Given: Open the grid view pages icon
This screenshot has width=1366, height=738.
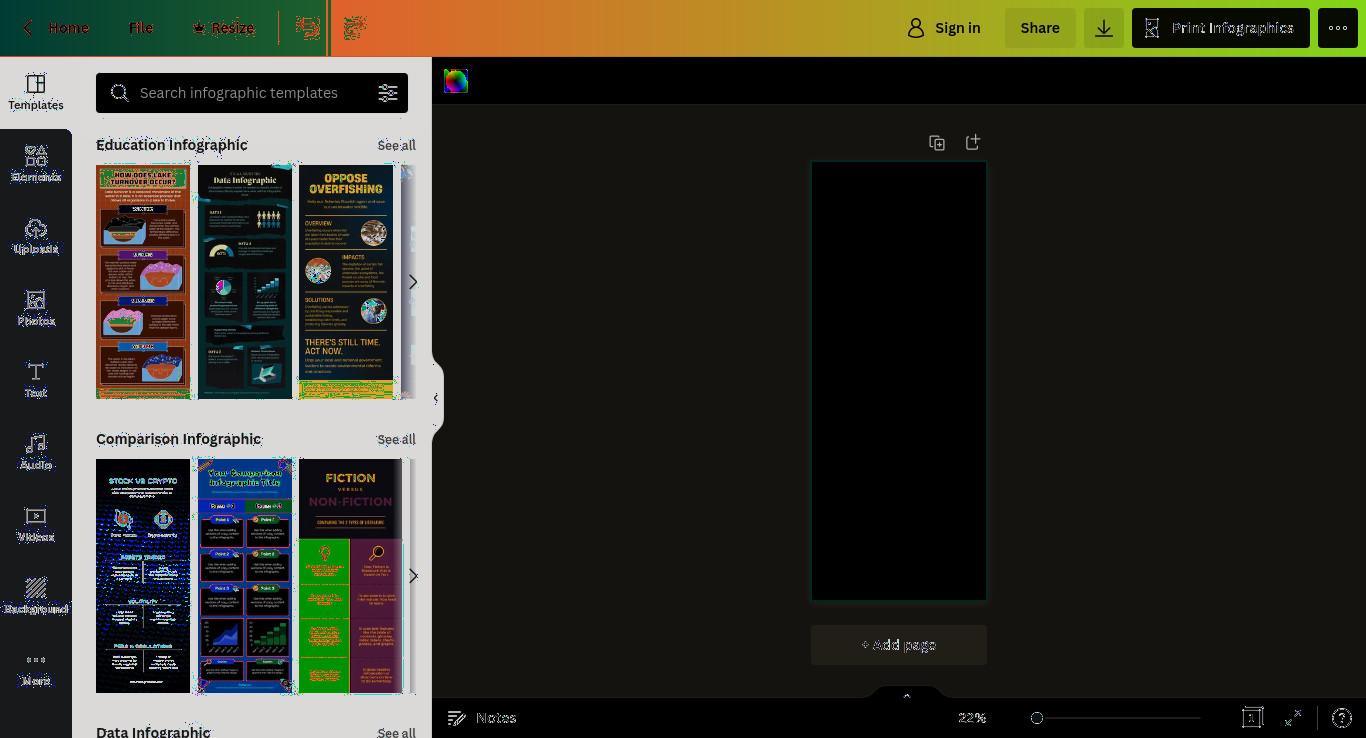Looking at the screenshot, I should tap(1252, 718).
